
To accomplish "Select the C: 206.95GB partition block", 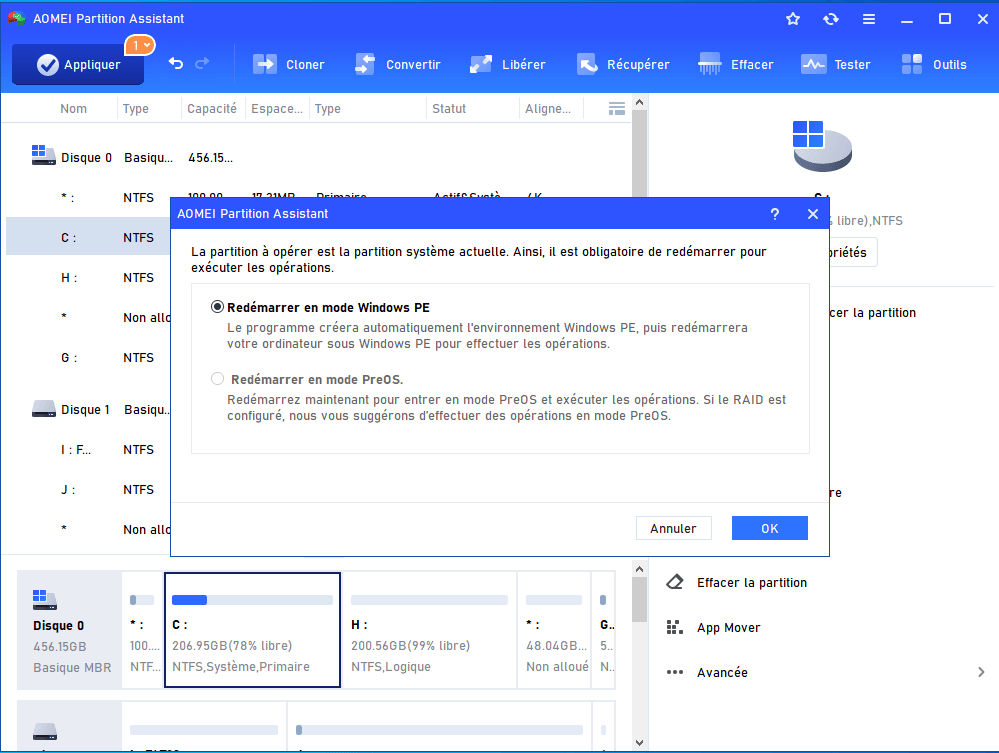I will [x=252, y=630].
